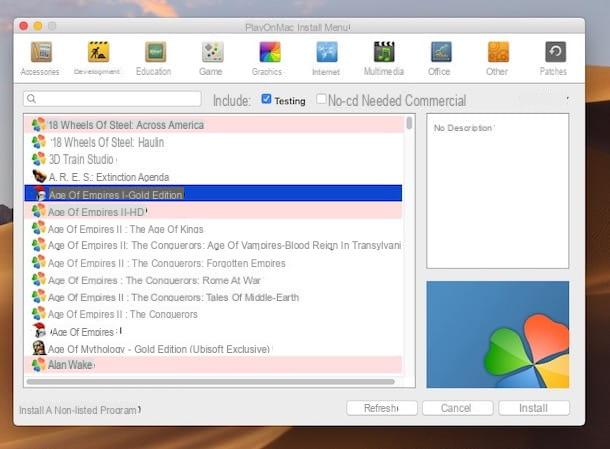Viewport: 610px width, 449px height.
Task: Click the A.R.E.S. Extinction Agenda icon
Action: click(39, 176)
